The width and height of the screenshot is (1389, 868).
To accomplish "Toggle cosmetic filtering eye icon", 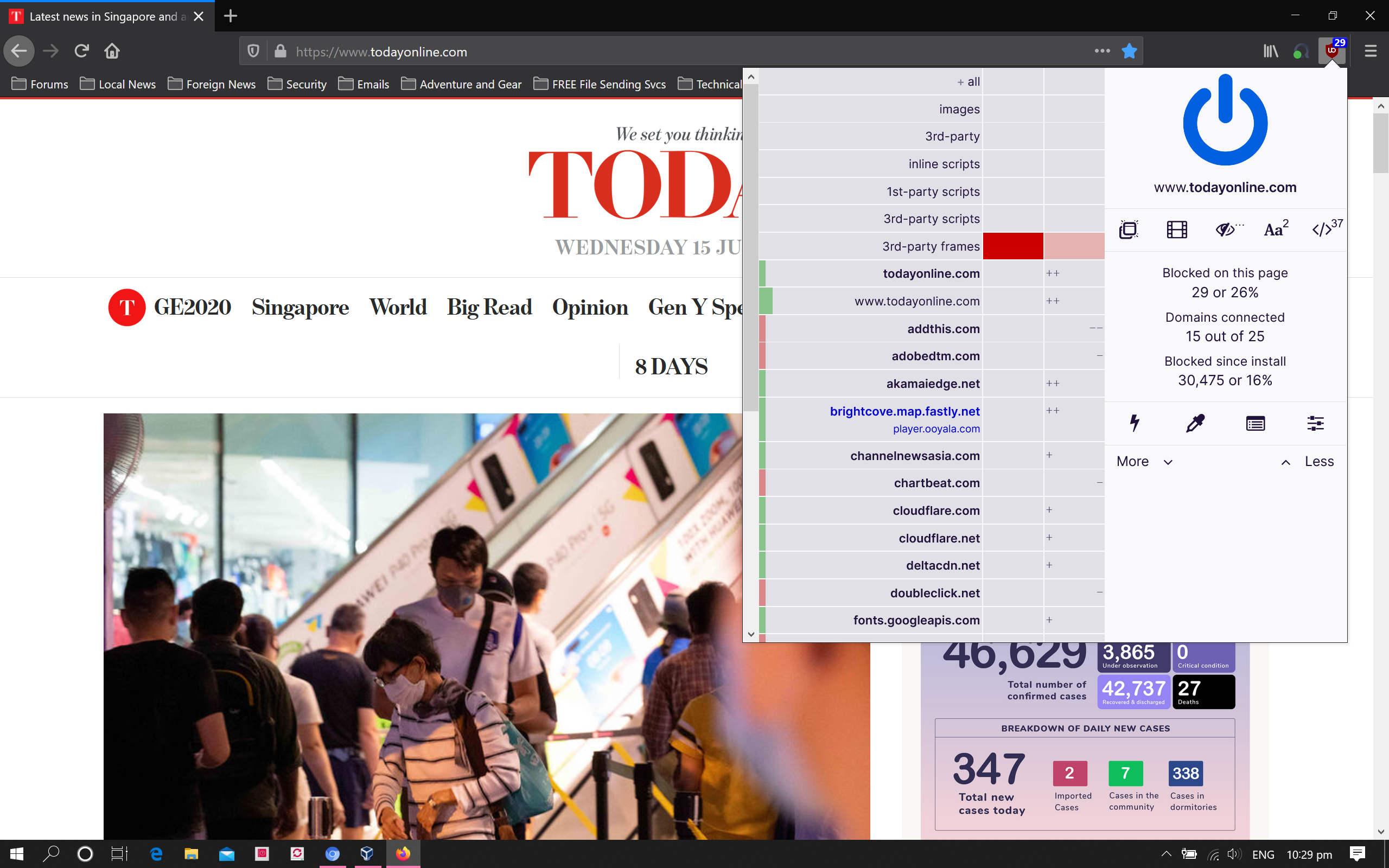I will point(1226,229).
